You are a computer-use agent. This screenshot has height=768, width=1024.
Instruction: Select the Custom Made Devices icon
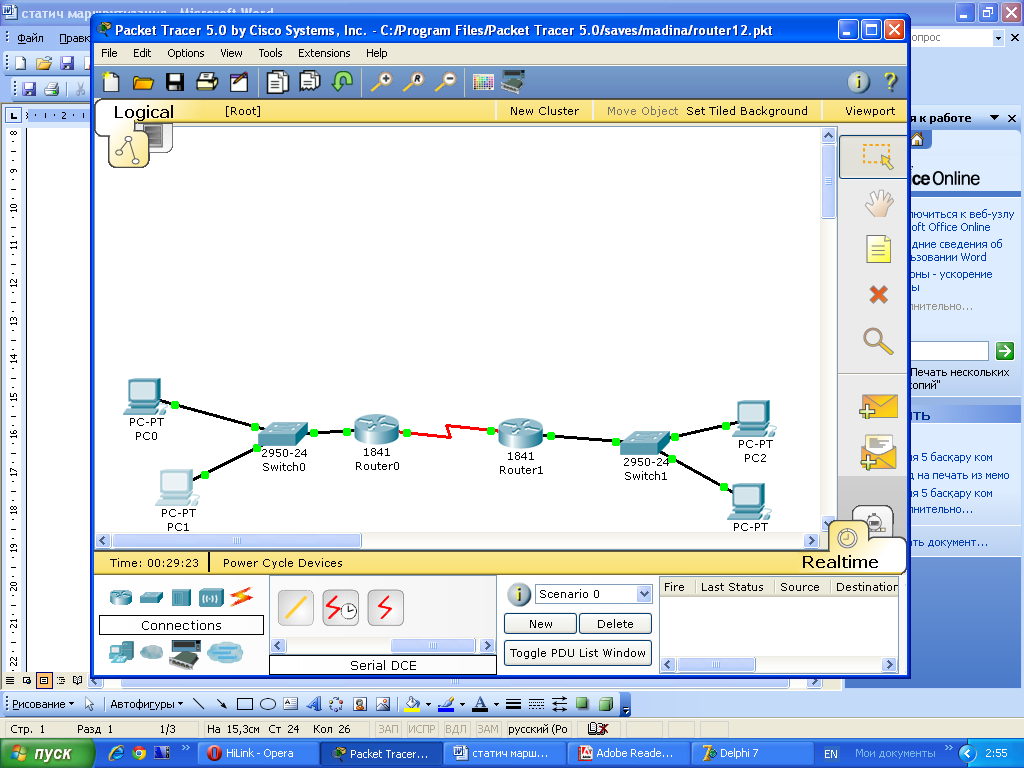pyautogui.click(x=185, y=654)
